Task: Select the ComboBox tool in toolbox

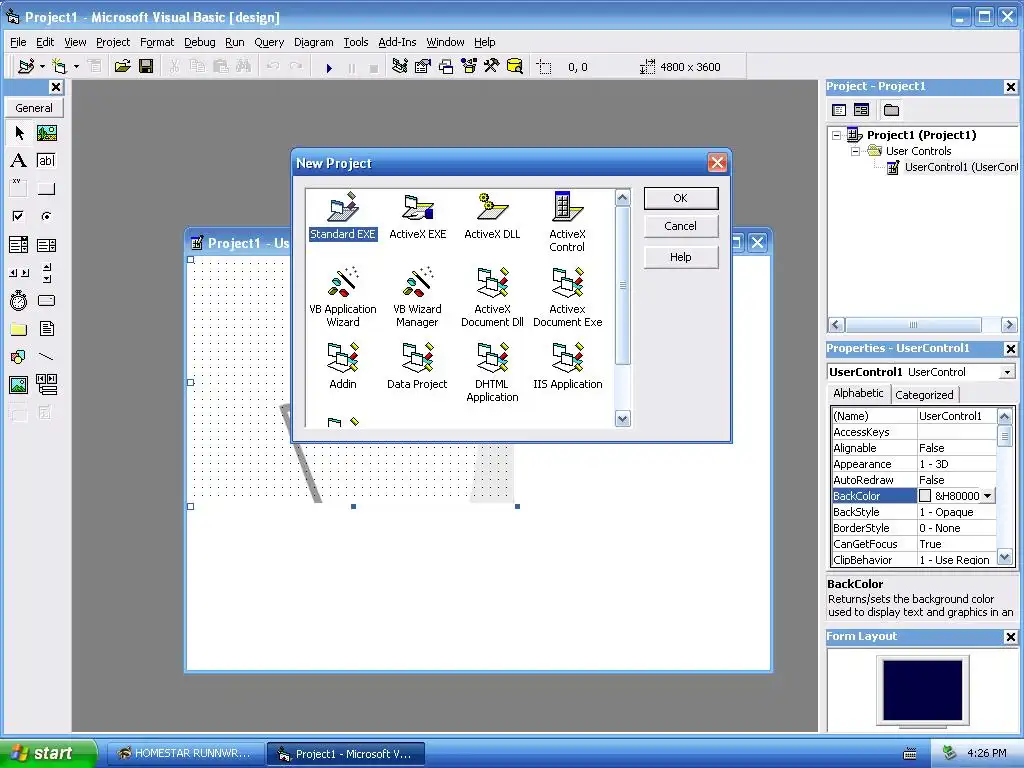Action: [19, 245]
